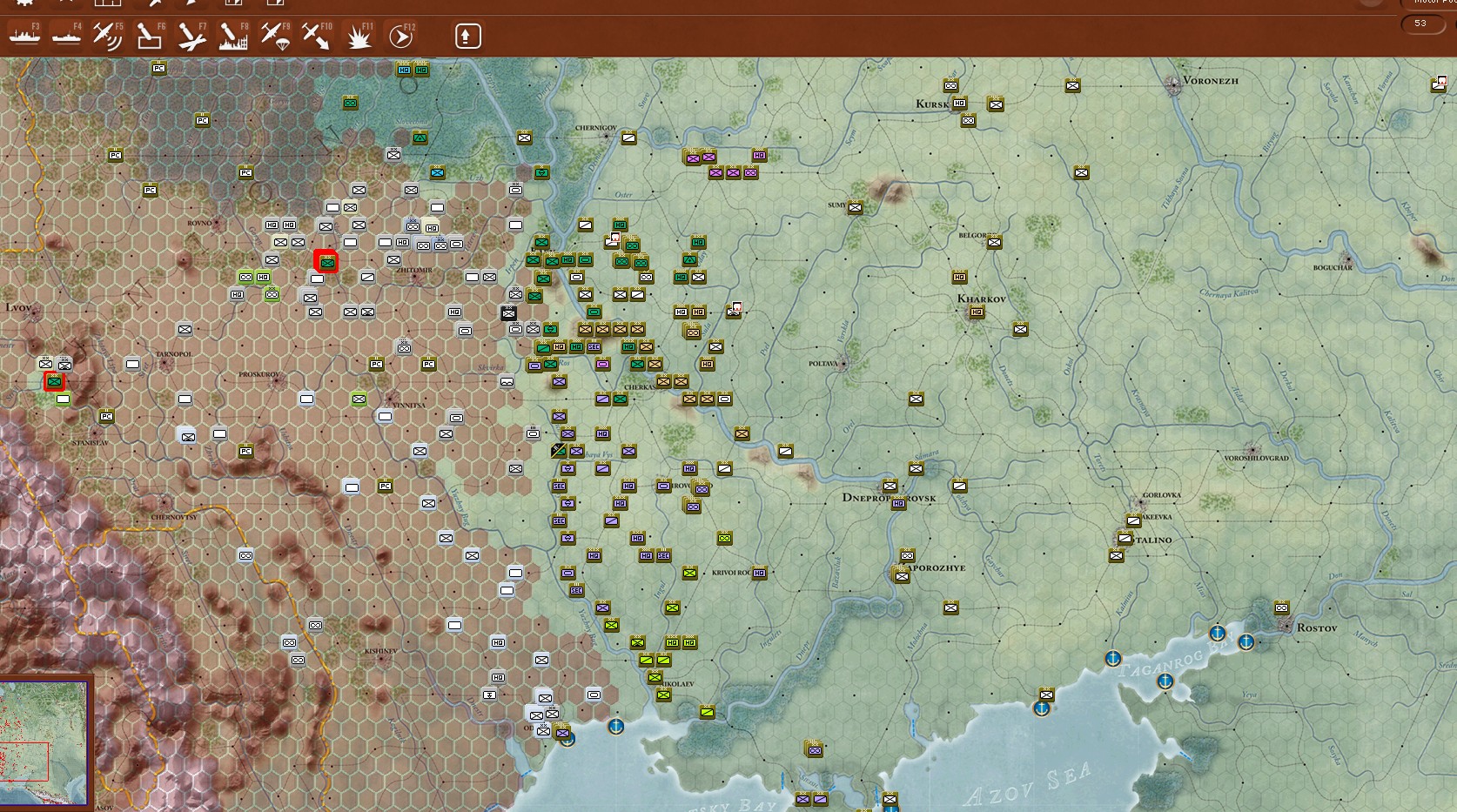The height and width of the screenshot is (812, 1457).
Task: Click the solid black unit counter
Action: click(508, 312)
